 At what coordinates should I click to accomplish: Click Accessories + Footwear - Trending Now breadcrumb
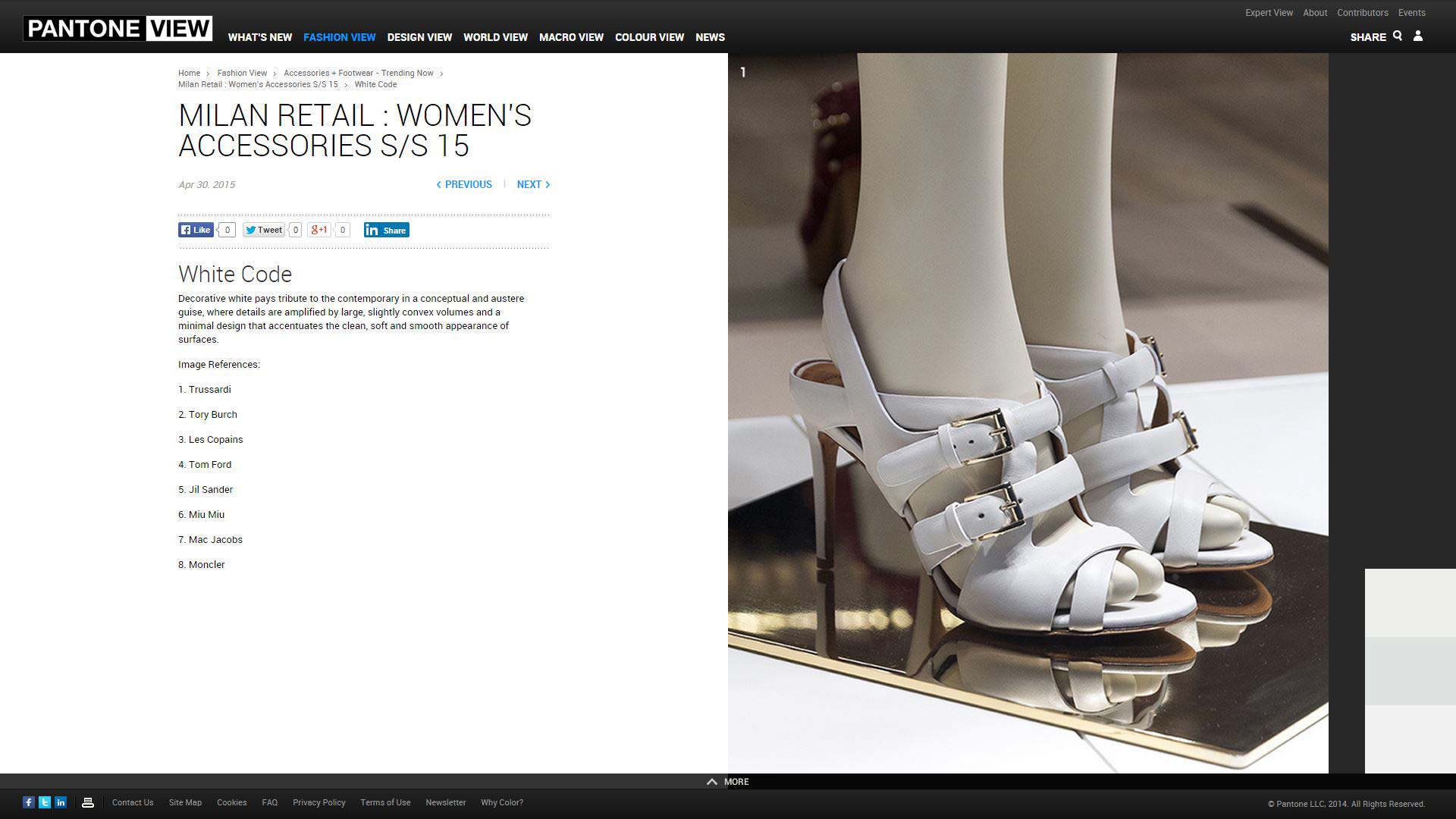point(359,74)
